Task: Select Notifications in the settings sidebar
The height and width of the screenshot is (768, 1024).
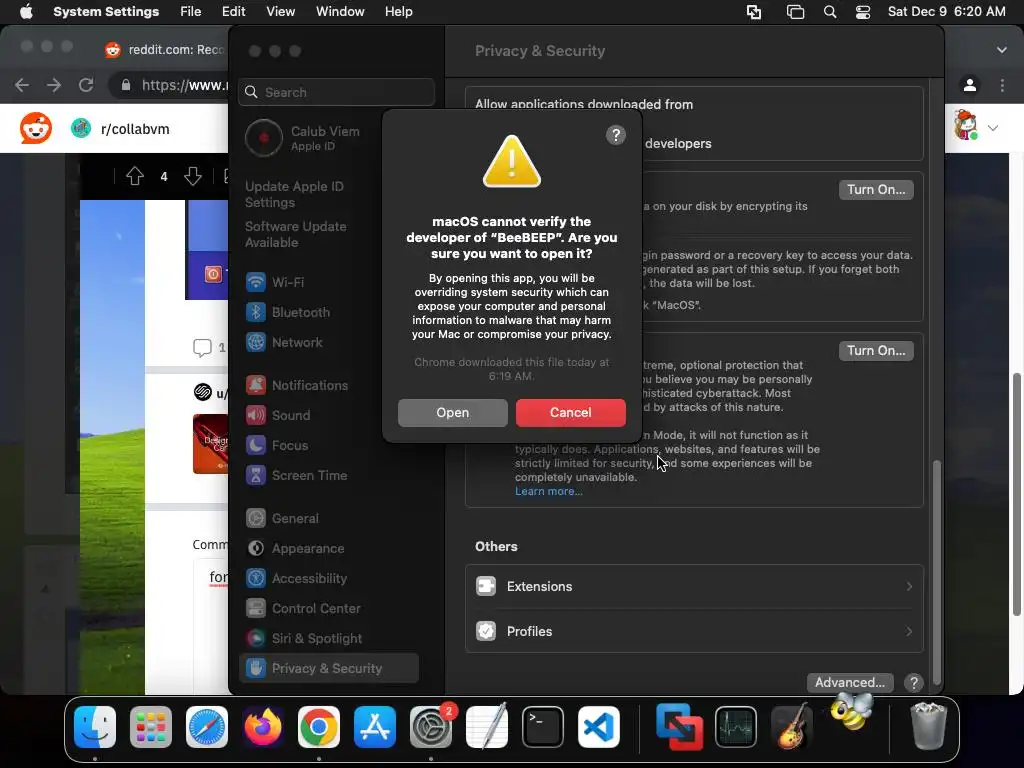Action: (329, 385)
